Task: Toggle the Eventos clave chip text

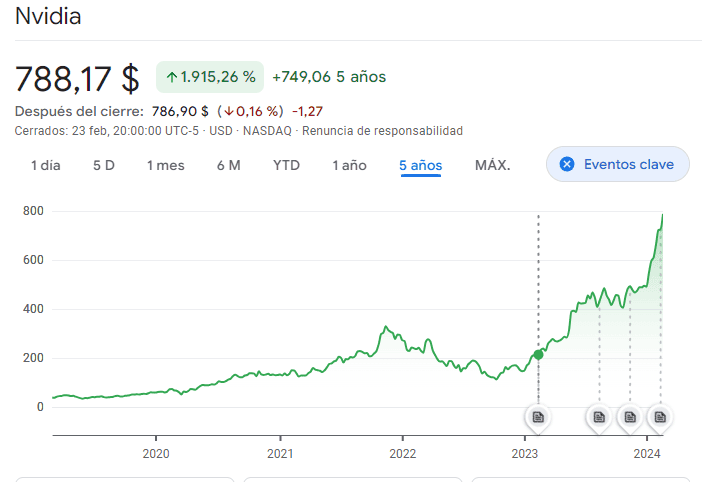Action: (628, 164)
